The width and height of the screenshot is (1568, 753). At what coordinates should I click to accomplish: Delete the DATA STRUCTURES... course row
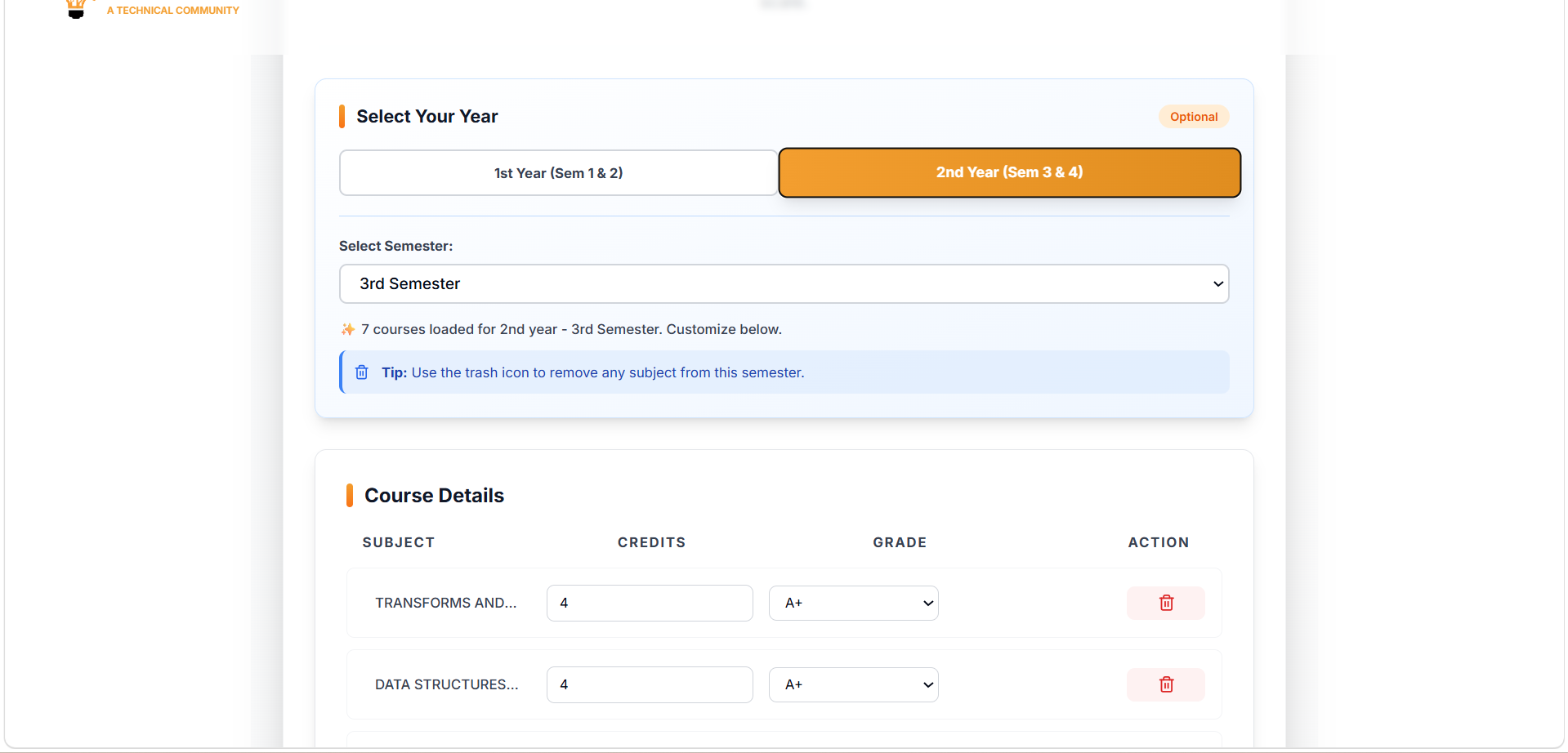(x=1166, y=684)
